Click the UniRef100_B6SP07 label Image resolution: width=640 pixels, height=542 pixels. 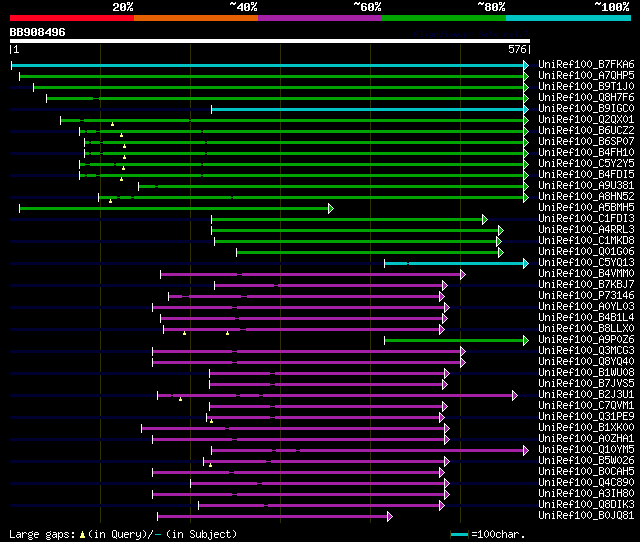586,142
